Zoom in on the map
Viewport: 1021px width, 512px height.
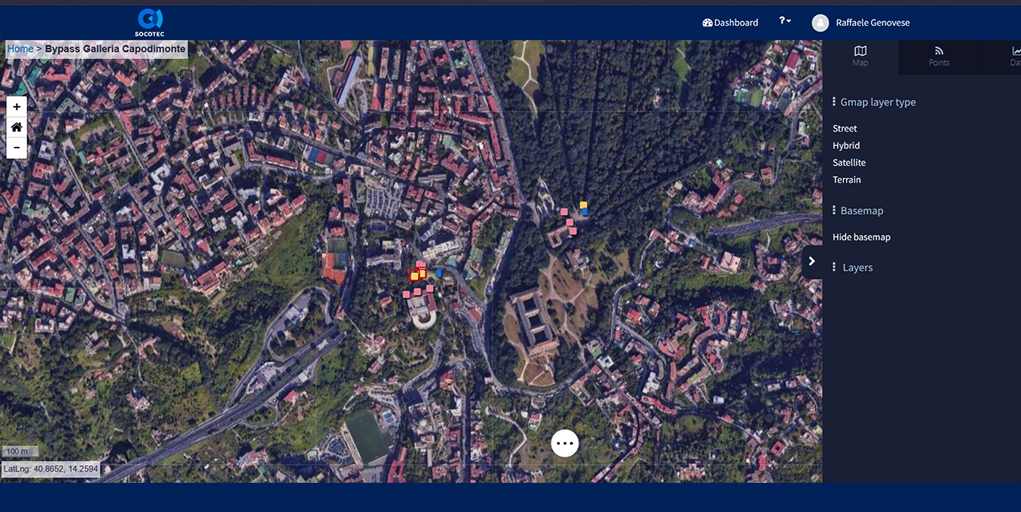(x=17, y=106)
